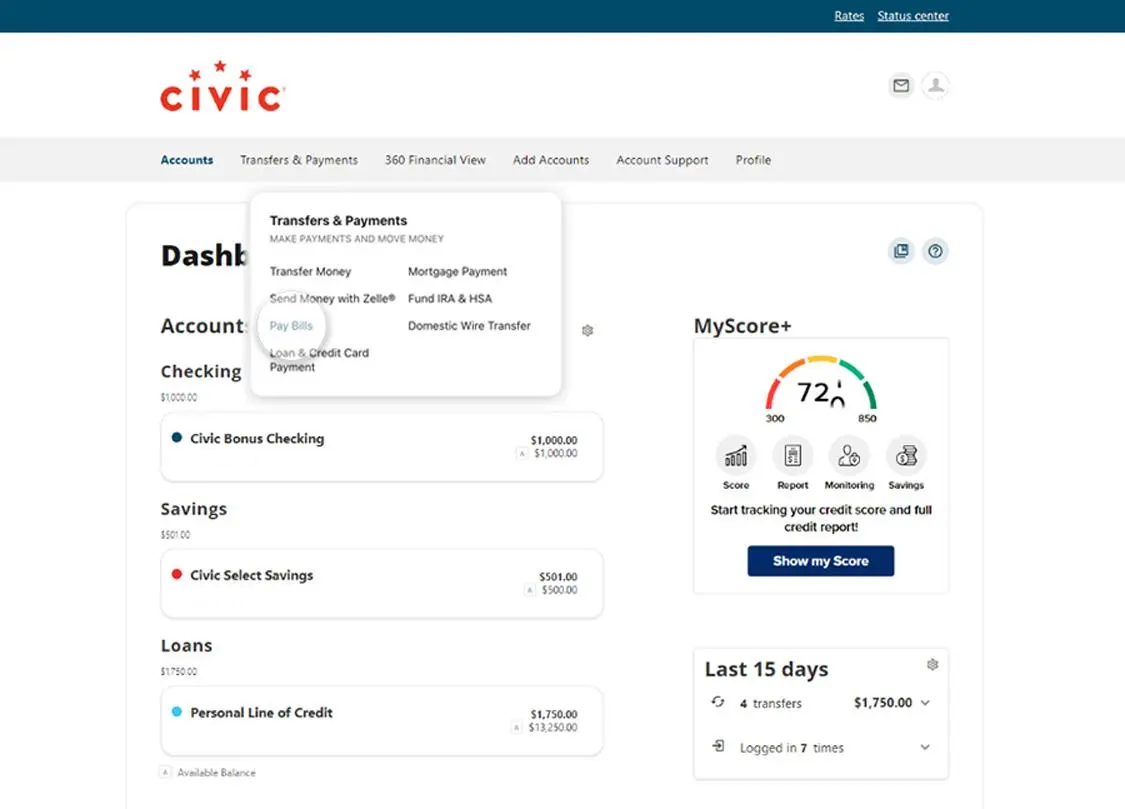Open Accounts section settings gear

[587, 329]
